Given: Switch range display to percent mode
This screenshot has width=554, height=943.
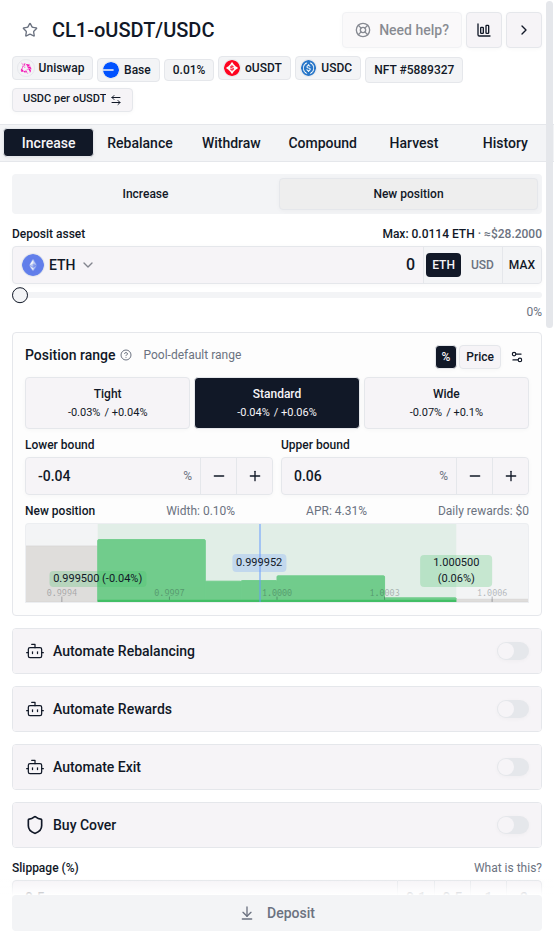Looking at the screenshot, I should [446, 357].
